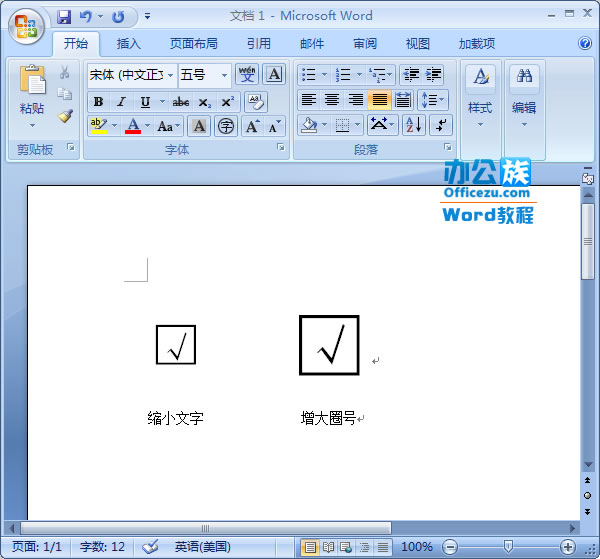Toggle underline formatting
Viewport: 600px width, 559px height.
(x=145, y=102)
